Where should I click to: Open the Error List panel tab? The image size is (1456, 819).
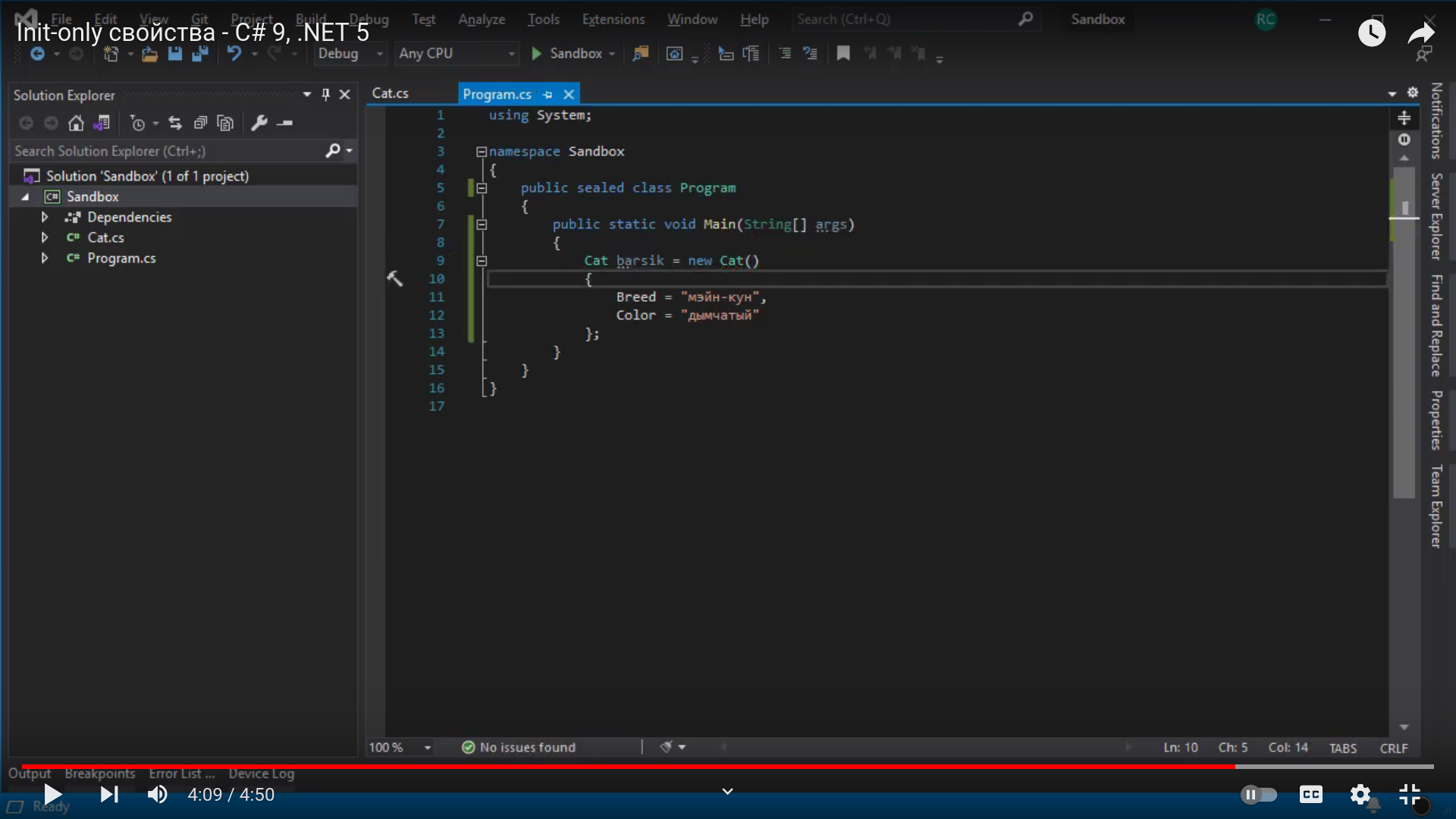click(x=181, y=773)
